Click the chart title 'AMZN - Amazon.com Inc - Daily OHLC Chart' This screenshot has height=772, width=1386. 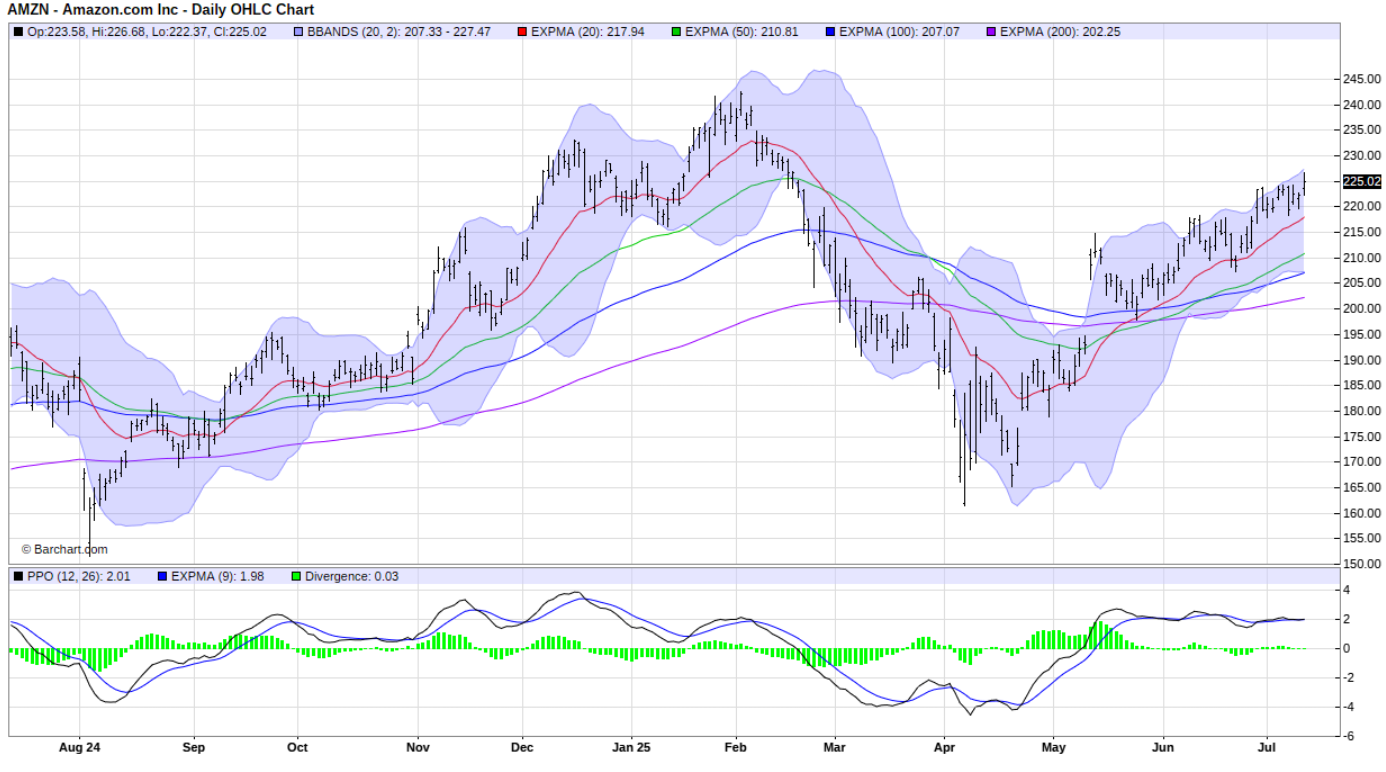161,10
